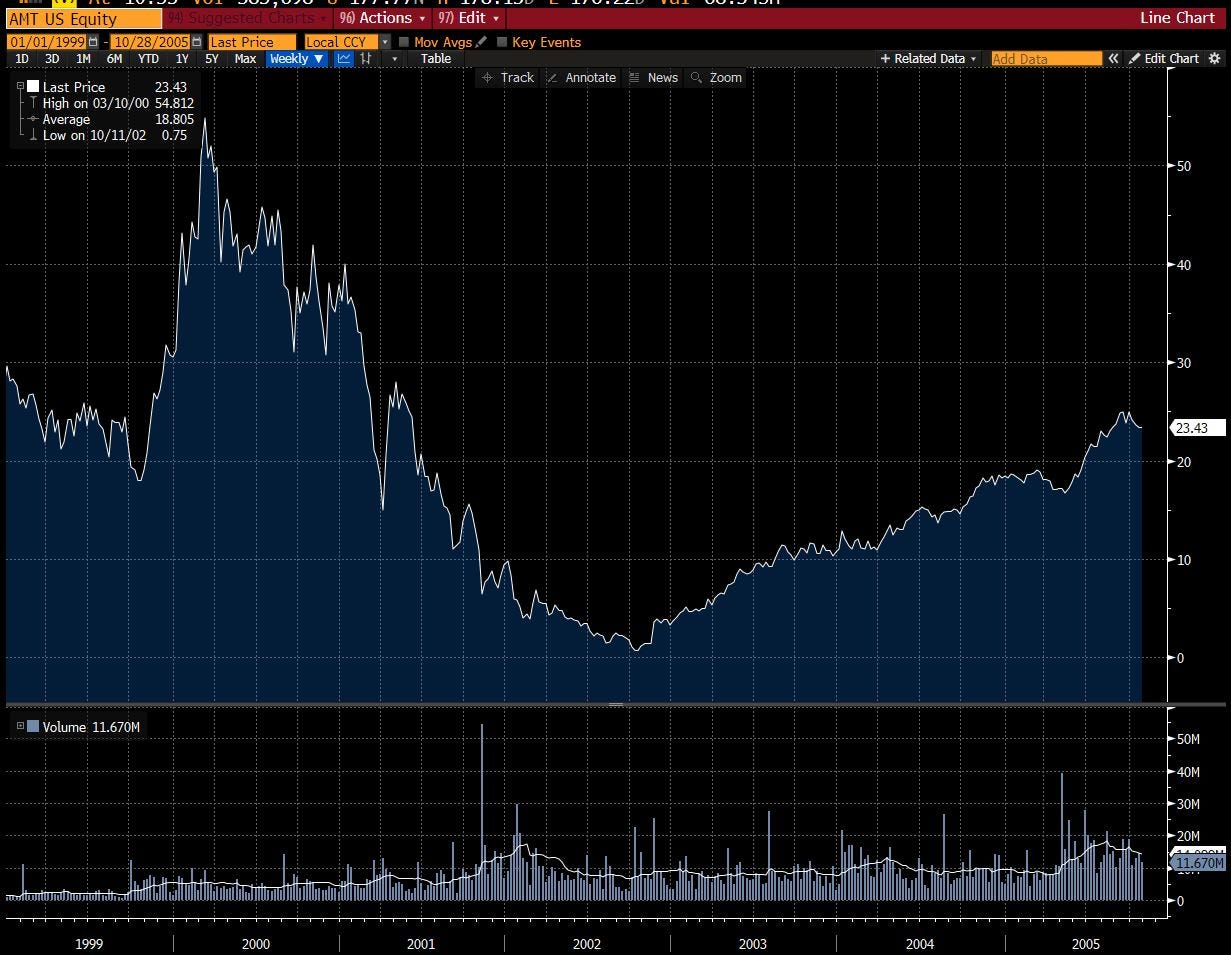
Task: Click the 50 label on price axis
Action: tap(1182, 166)
